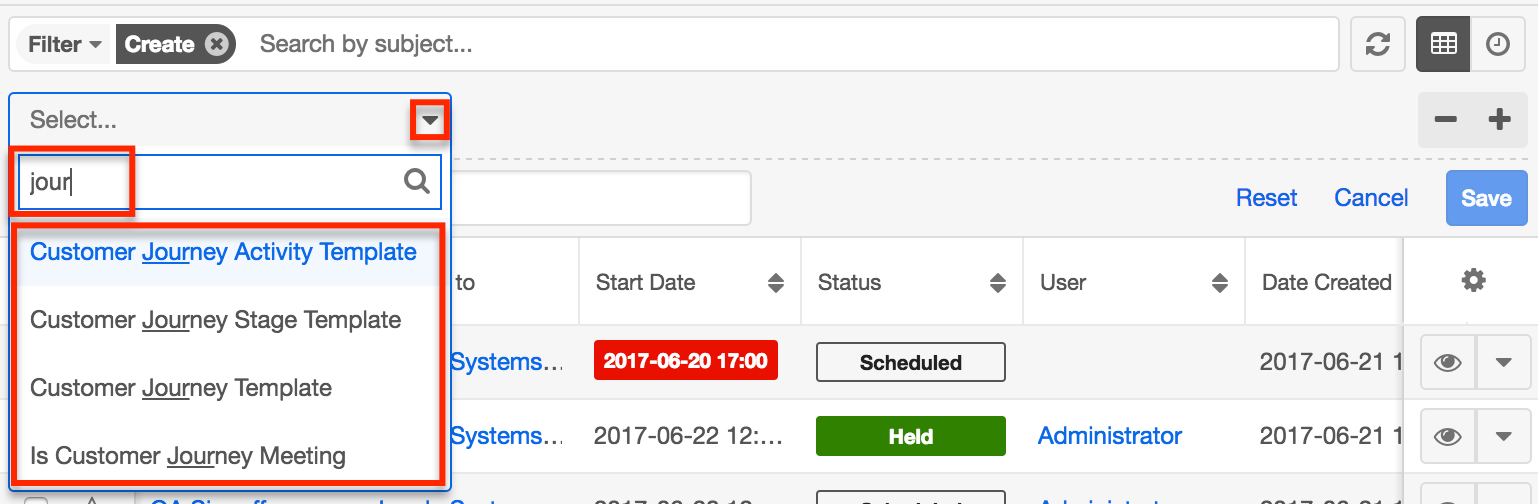Viewport: 1538px width, 504px height.
Task: Click the refresh list icon
Action: click(1377, 44)
